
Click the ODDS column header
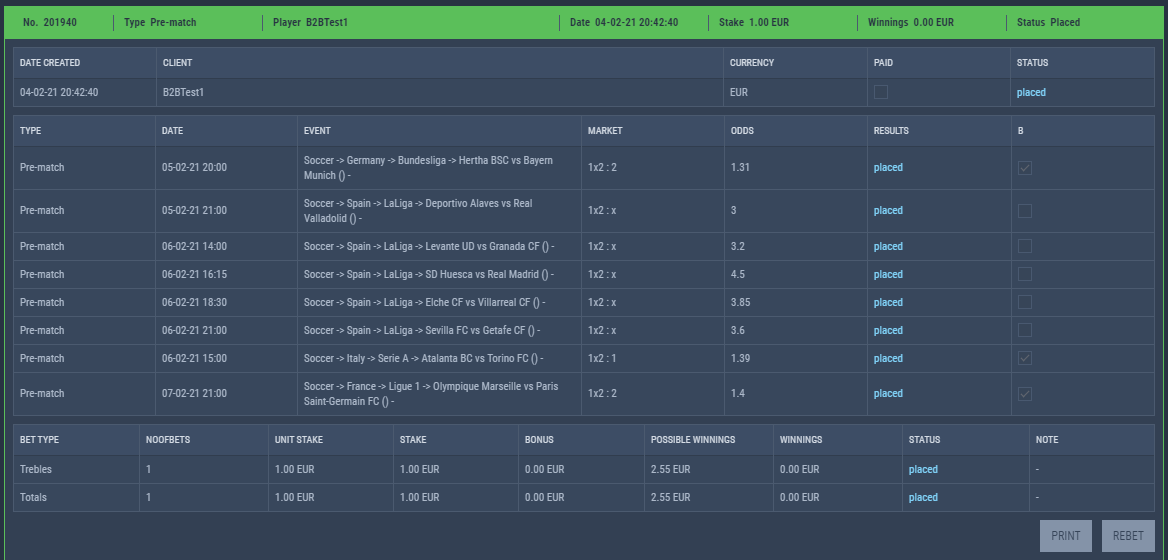click(x=742, y=131)
